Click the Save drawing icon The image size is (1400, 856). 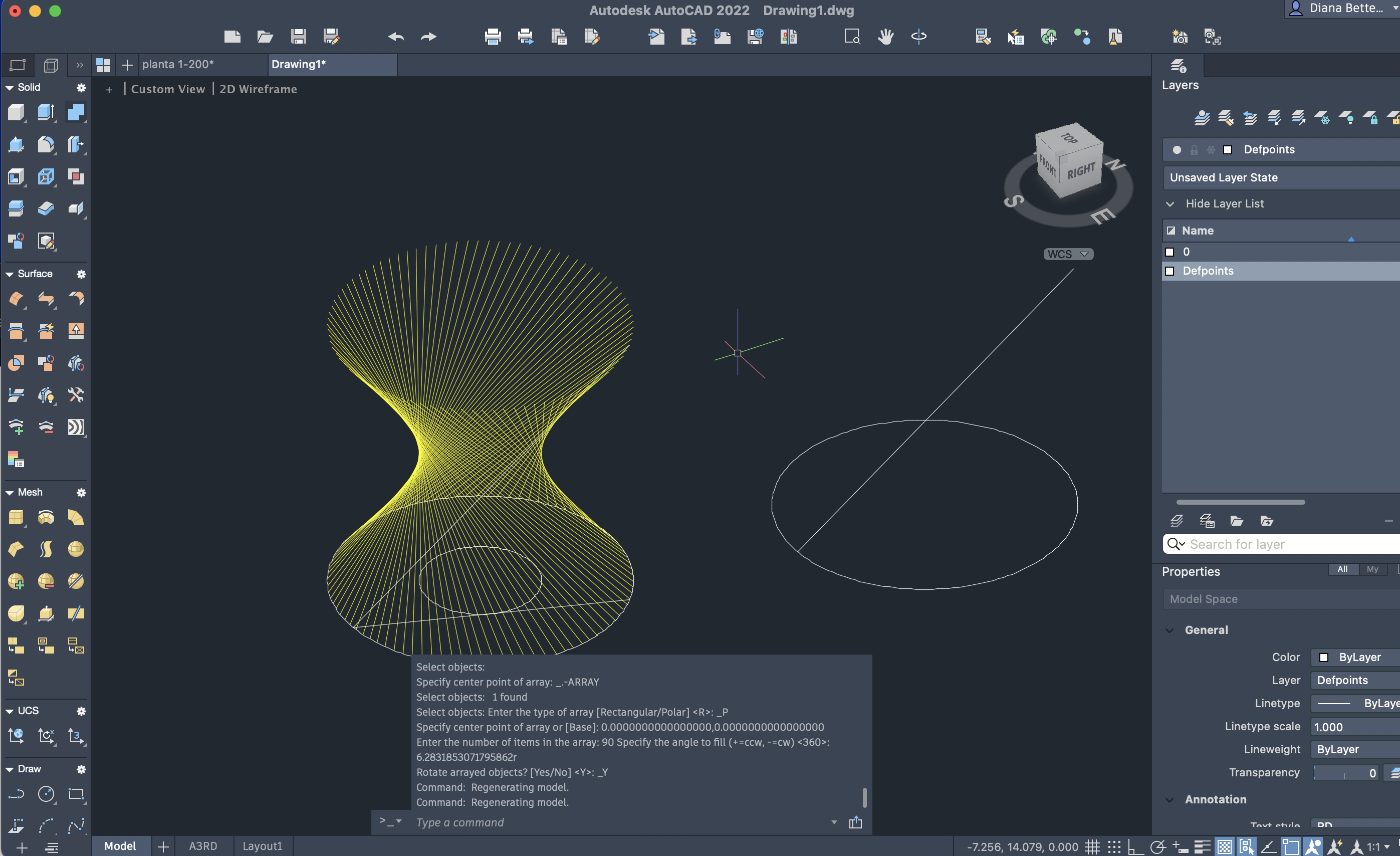tap(298, 37)
